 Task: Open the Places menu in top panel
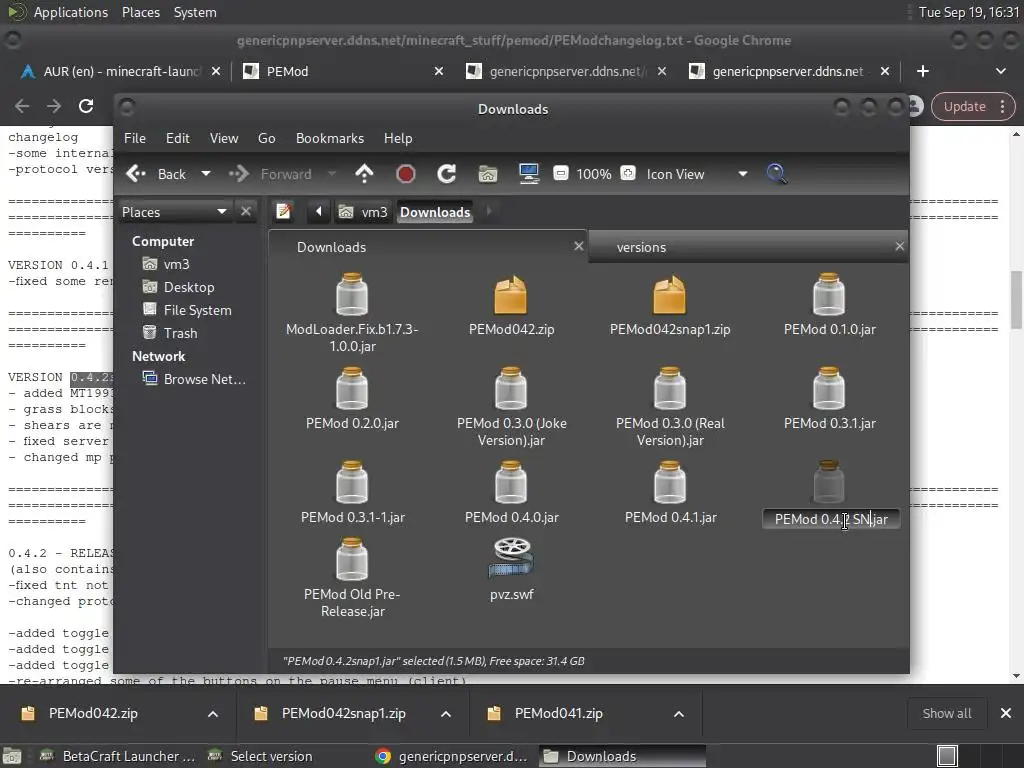pyautogui.click(x=140, y=12)
